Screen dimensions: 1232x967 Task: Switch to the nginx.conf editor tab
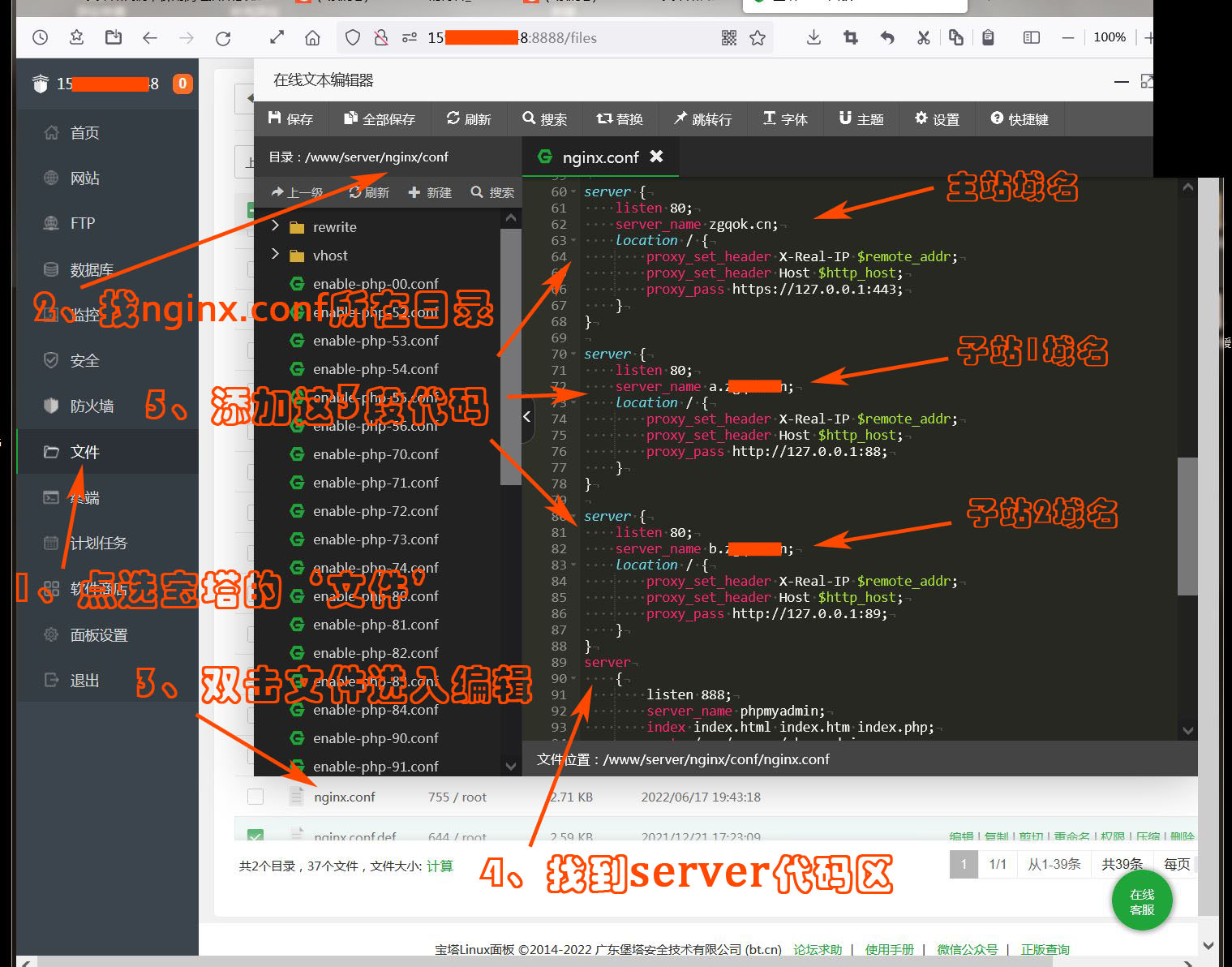tap(600, 157)
